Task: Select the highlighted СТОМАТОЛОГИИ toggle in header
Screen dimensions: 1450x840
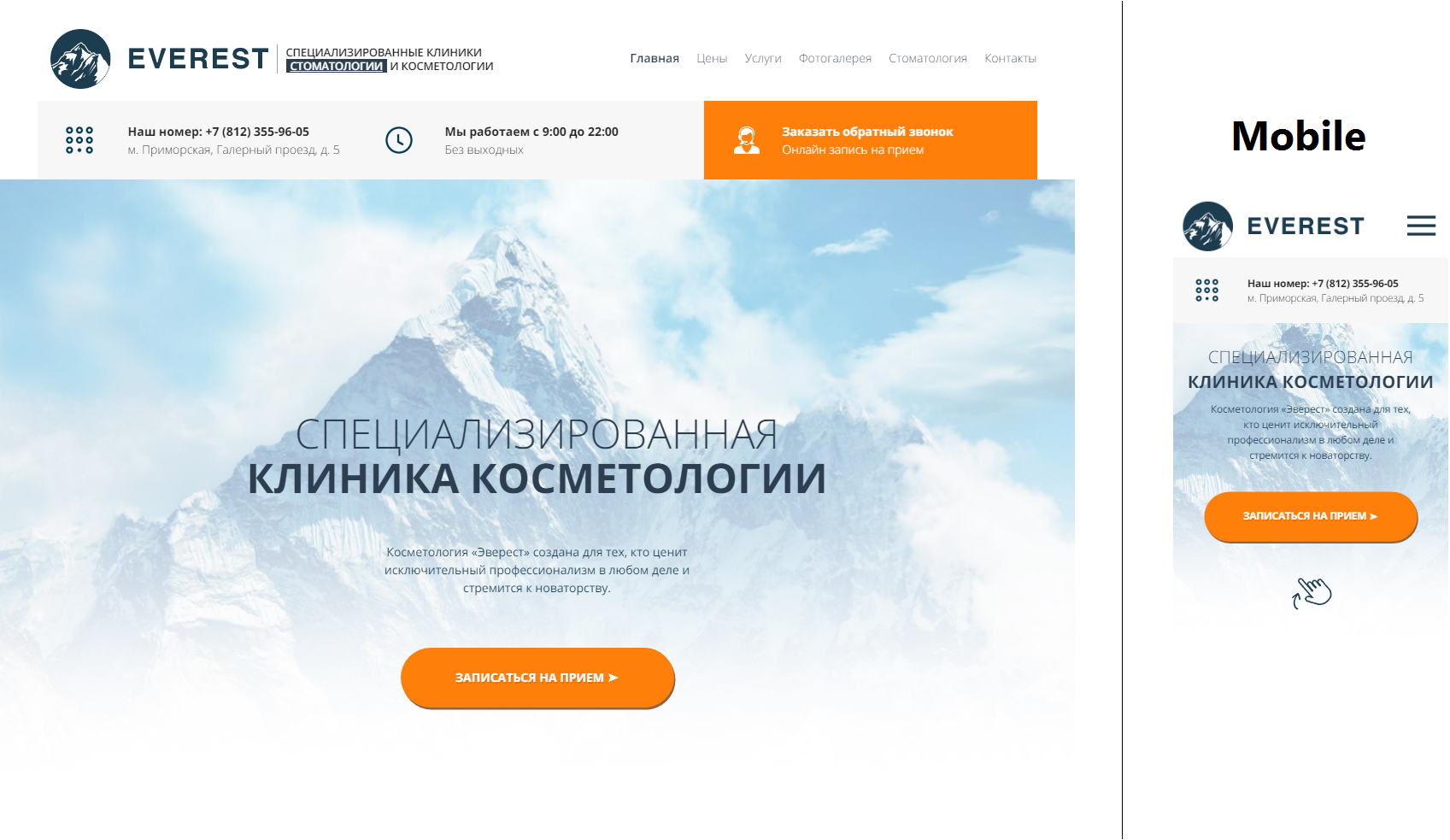Action: (x=337, y=66)
